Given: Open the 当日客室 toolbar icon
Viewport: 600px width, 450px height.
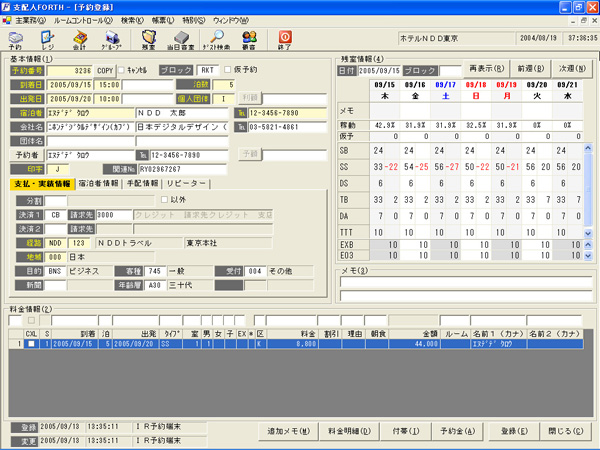Looking at the screenshot, I should [x=181, y=40].
